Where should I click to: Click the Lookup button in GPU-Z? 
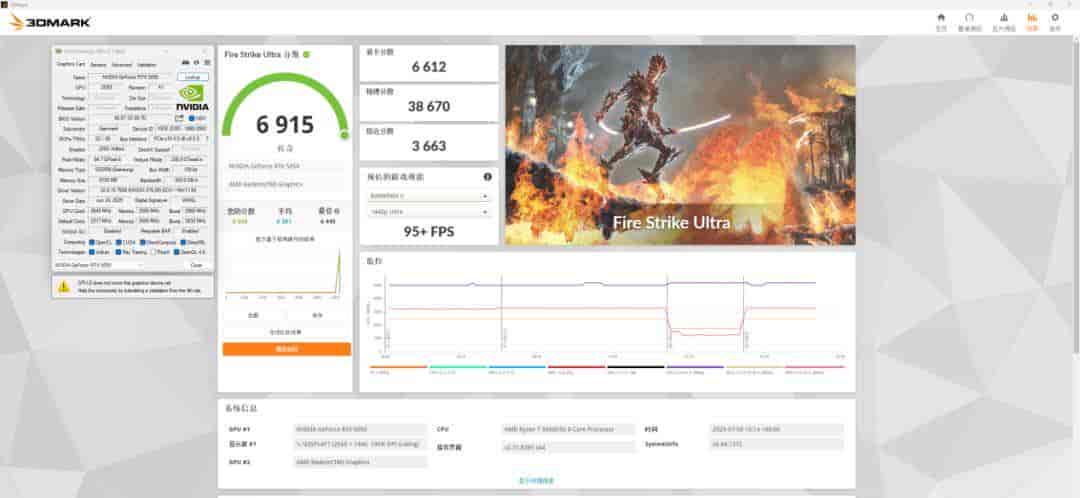pyautogui.click(x=192, y=76)
